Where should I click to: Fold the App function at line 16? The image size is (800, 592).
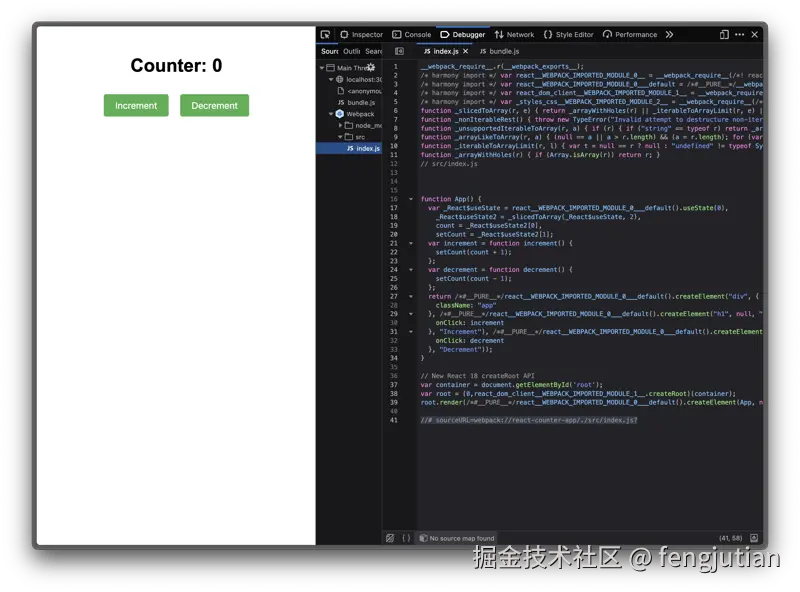coord(411,199)
